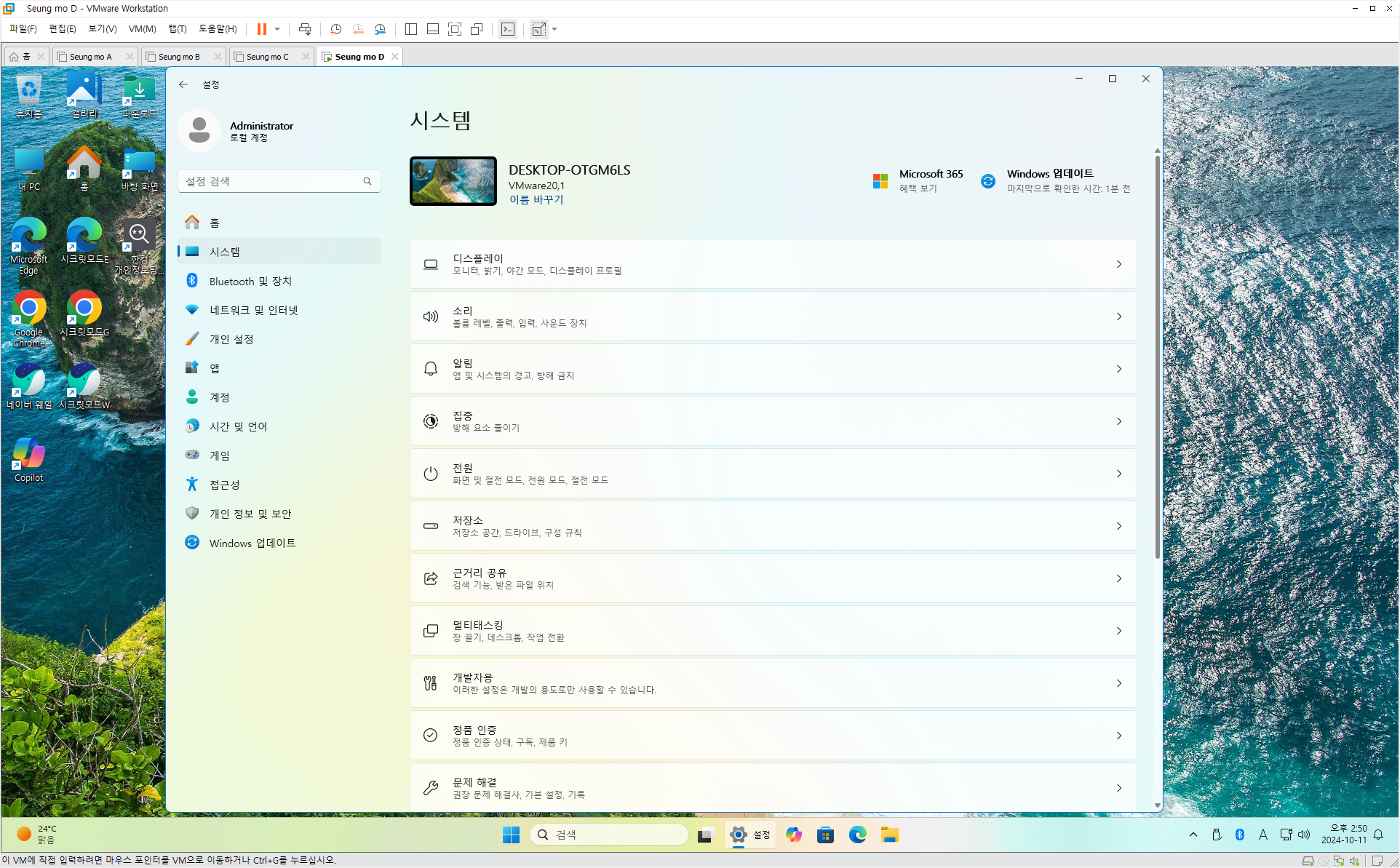Image resolution: width=1400 pixels, height=868 pixels.
Task: Click the show library sidebar toolbar icon
Action: click(411, 29)
